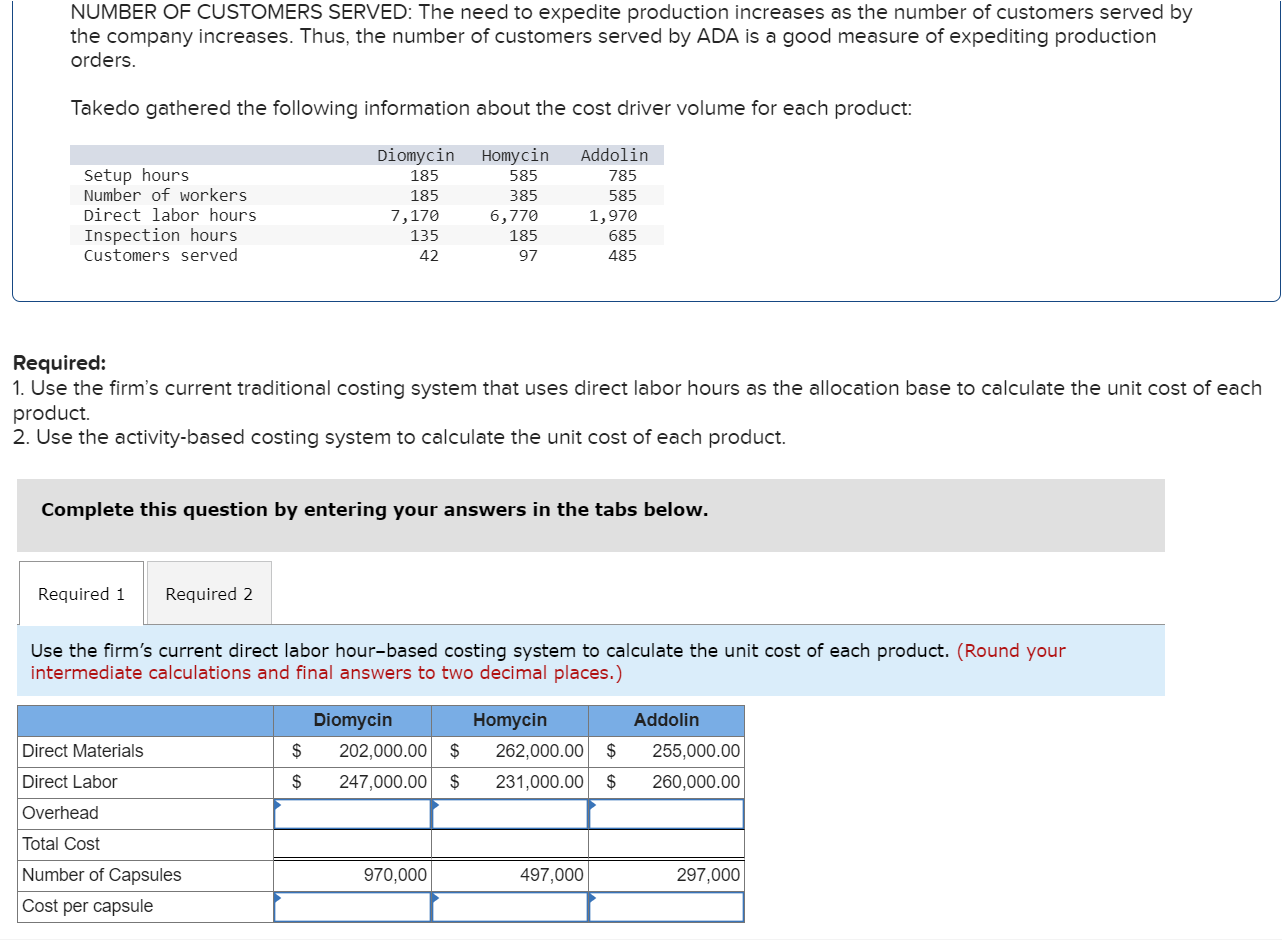Viewport: 1282px width, 940px height.
Task: Click Addolin direct labor value 260,000.00
Action: [x=697, y=782]
